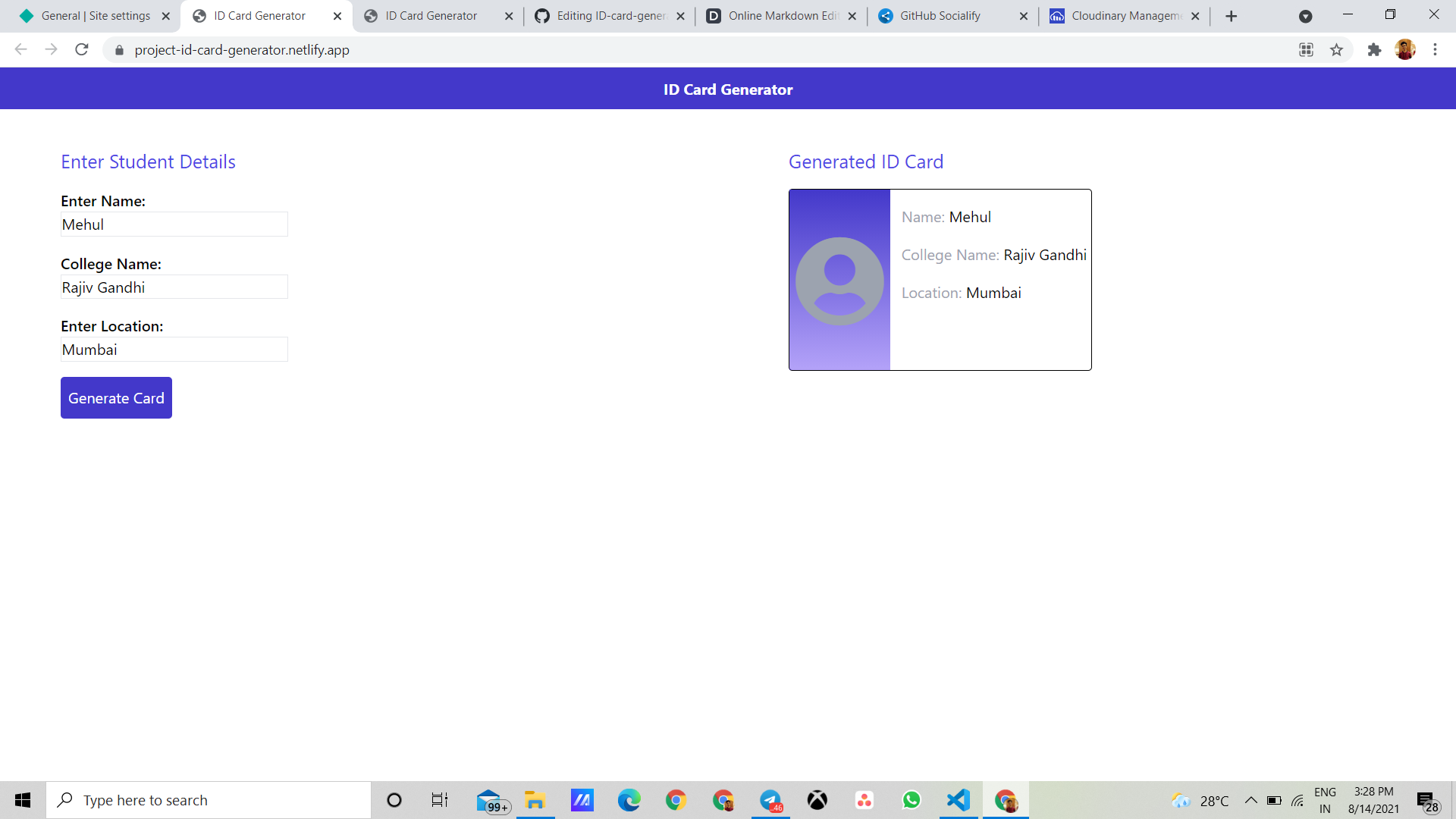Open Microsoft Edge from the taskbar
This screenshot has height=819, width=1456.
(x=629, y=799)
